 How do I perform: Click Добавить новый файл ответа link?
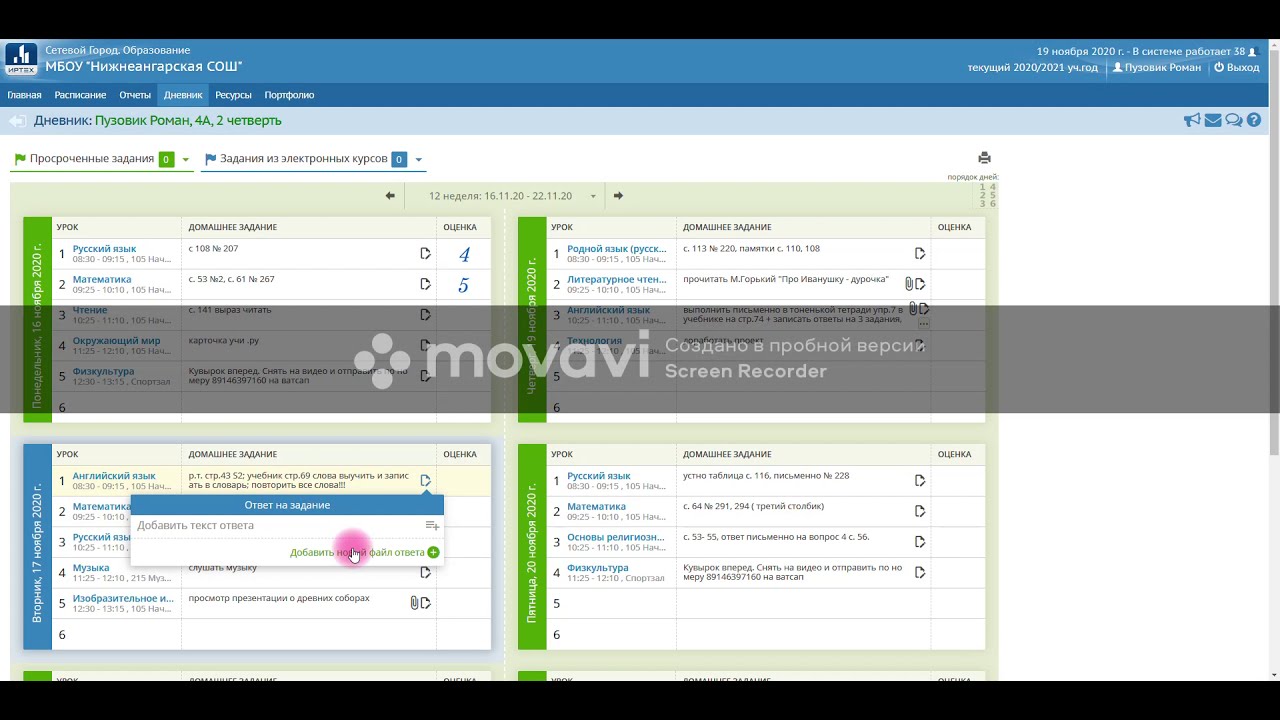pyautogui.click(x=357, y=552)
